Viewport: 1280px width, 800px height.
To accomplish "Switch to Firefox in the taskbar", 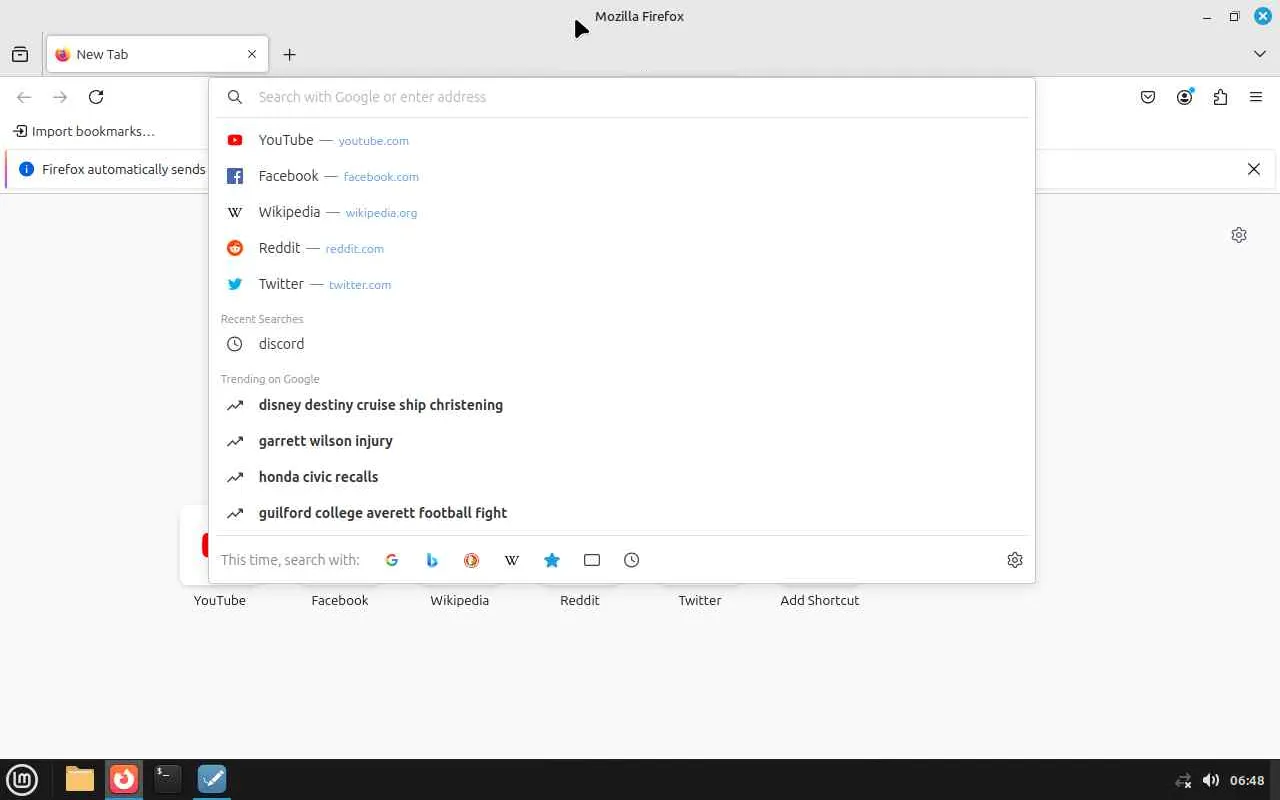I will click(124, 779).
